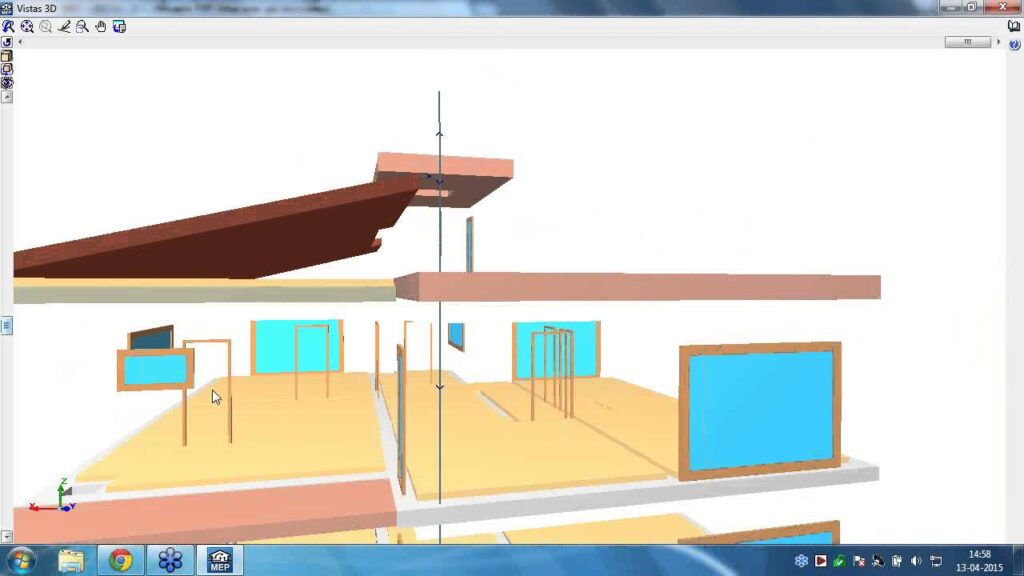This screenshot has width=1024, height=576.
Task: Open the blue question mark help
Action: tap(1014, 45)
